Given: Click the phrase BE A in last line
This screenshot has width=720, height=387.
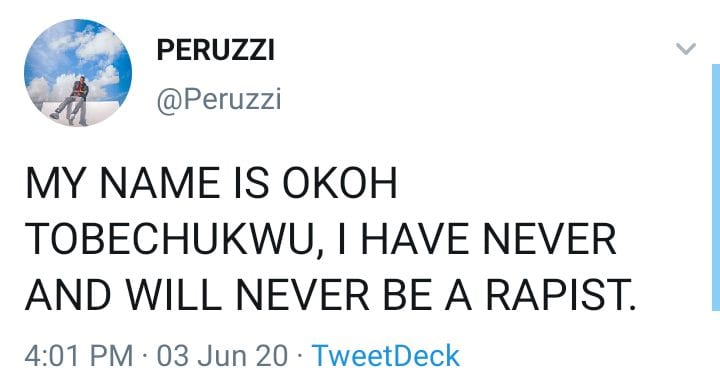Looking at the screenshot, I should click(427, 294).
